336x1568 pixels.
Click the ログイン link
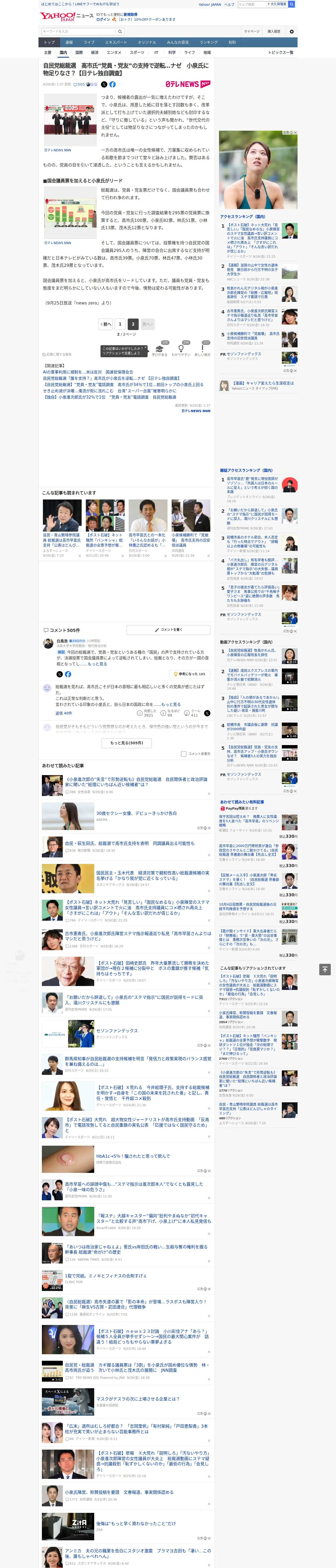103,20
